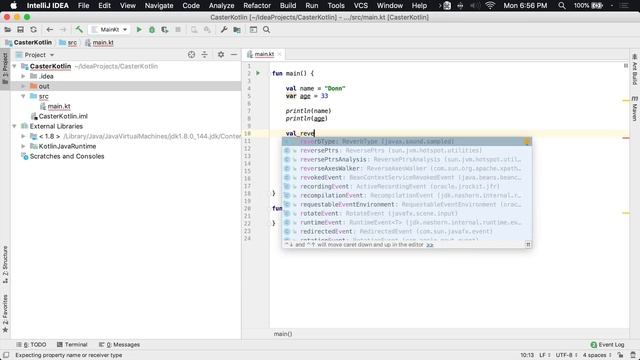
Task: Open Settings via the wrench icon
Action: [224, 29]
